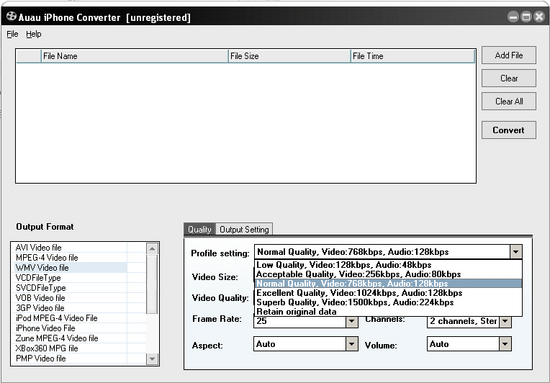The height and width of the screenshot is (383, 550).
Task: Open the Volume dropdown arrow
Action: pyautogui.click(x=505, y=344)
